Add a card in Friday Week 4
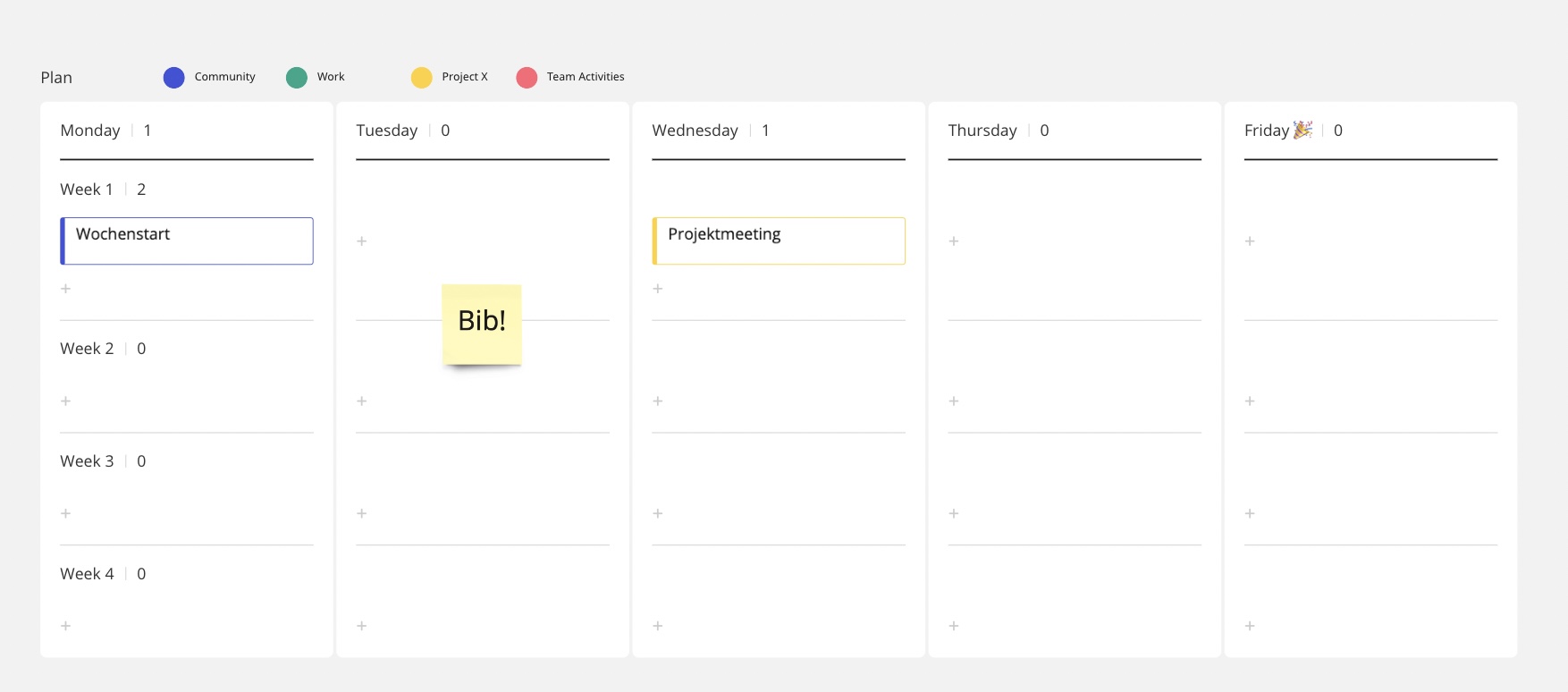Screen dimensions: 1568x692 tap(1250, 627)
